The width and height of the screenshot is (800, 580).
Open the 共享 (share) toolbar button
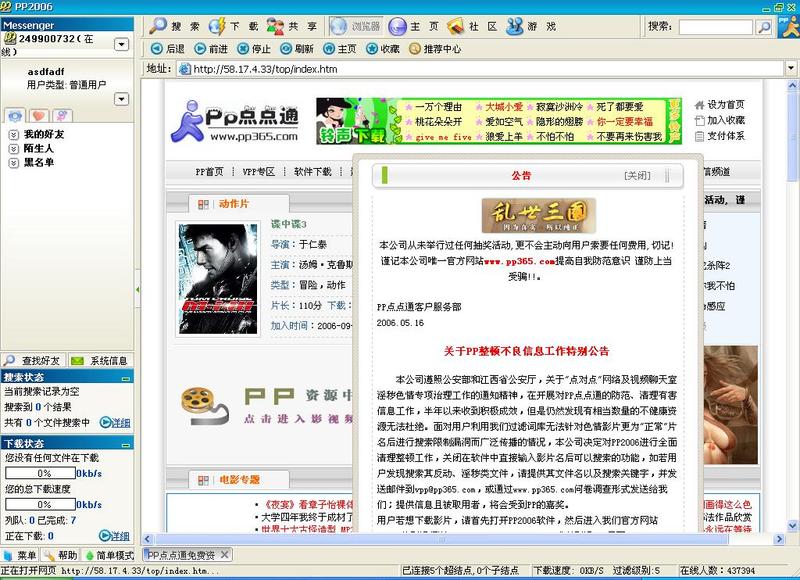292,26
